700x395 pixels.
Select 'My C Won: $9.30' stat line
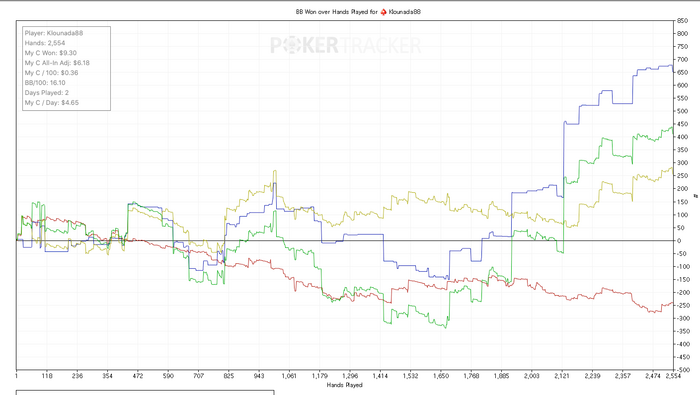[50, 53]
